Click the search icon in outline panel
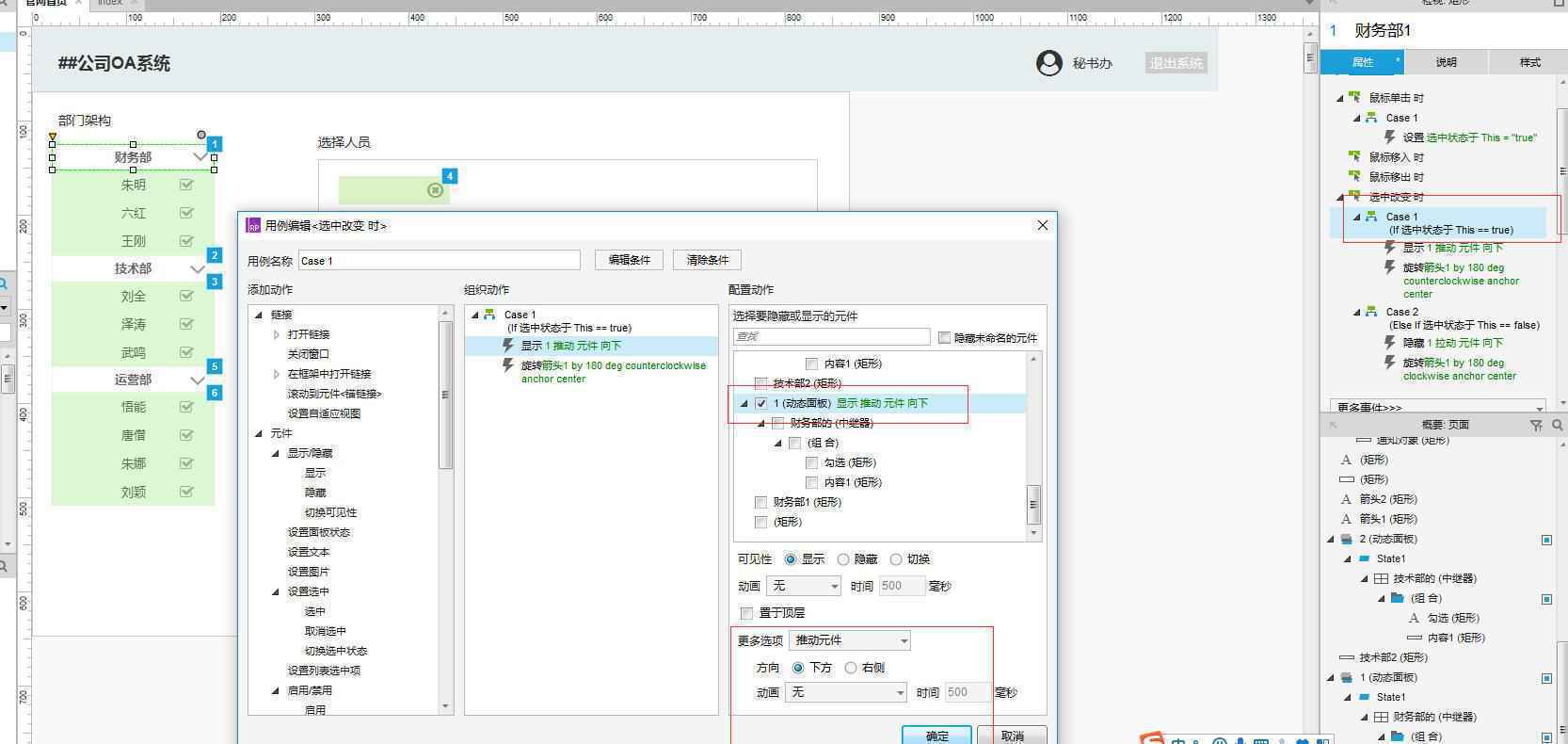The width and height of the screenshot is (1568, 744). point(1557,426)
